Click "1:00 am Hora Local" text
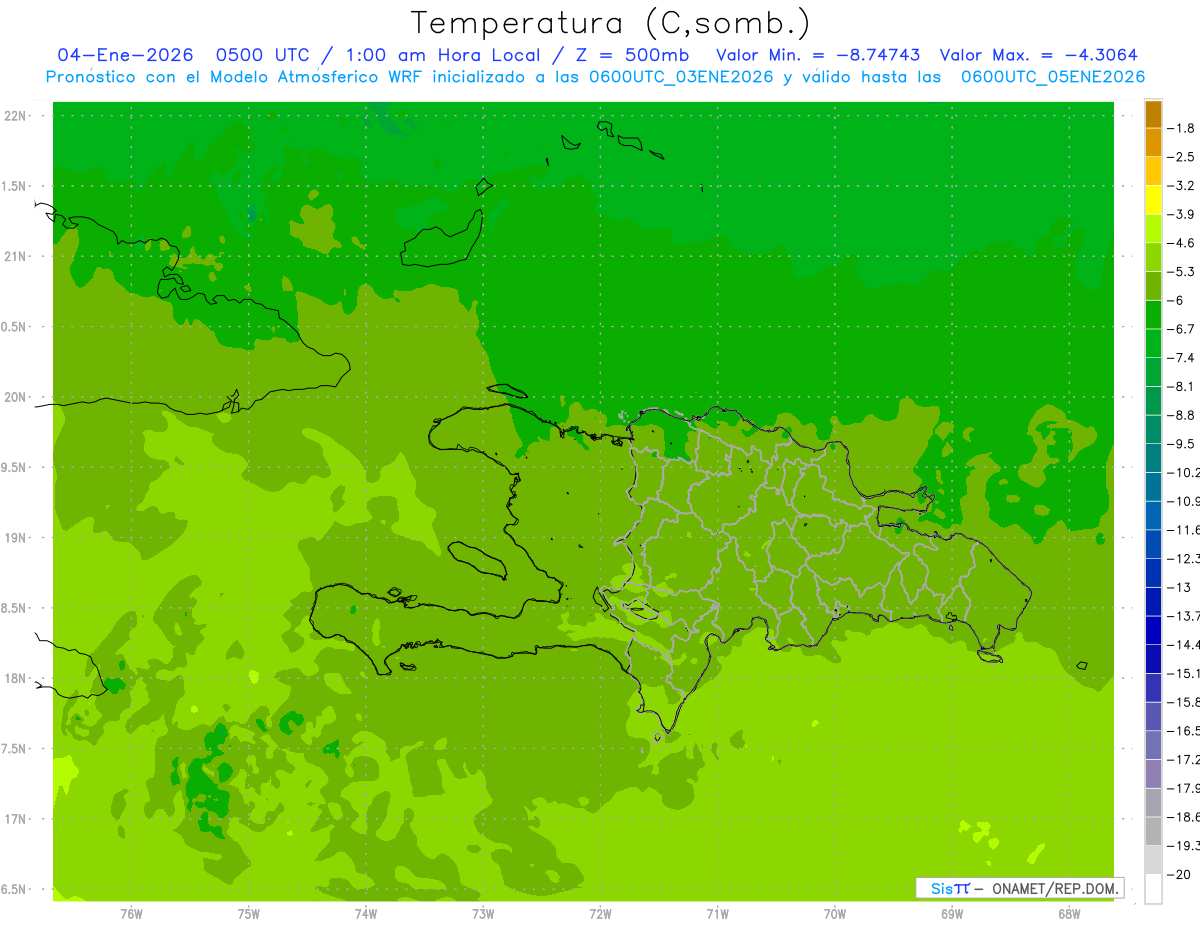1200x927 pixels. (x=443, y=55)
